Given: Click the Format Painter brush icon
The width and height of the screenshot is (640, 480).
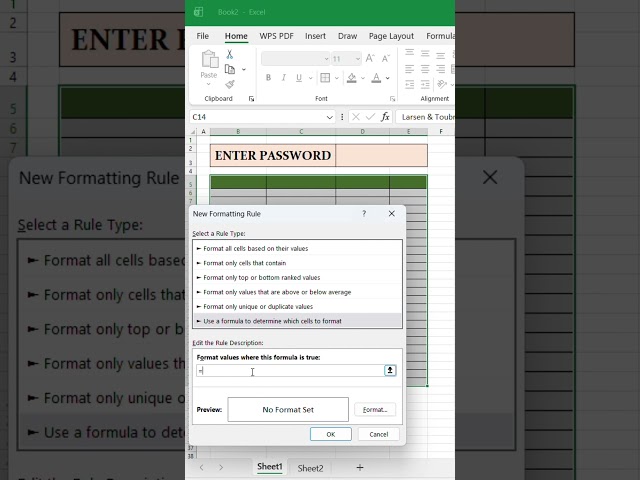Looking at the screenshot, I should pos(230,84).
